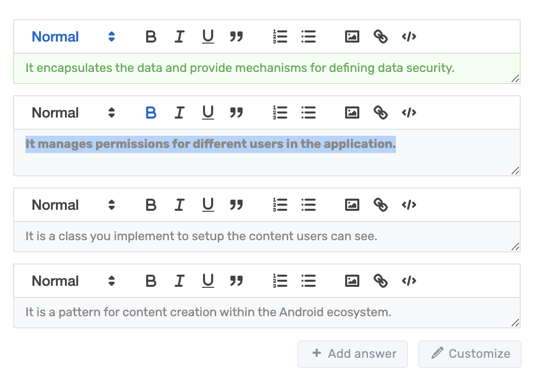Add bullet list in third answer toolbar
The image size is (540, 376).
coord(308,205)
